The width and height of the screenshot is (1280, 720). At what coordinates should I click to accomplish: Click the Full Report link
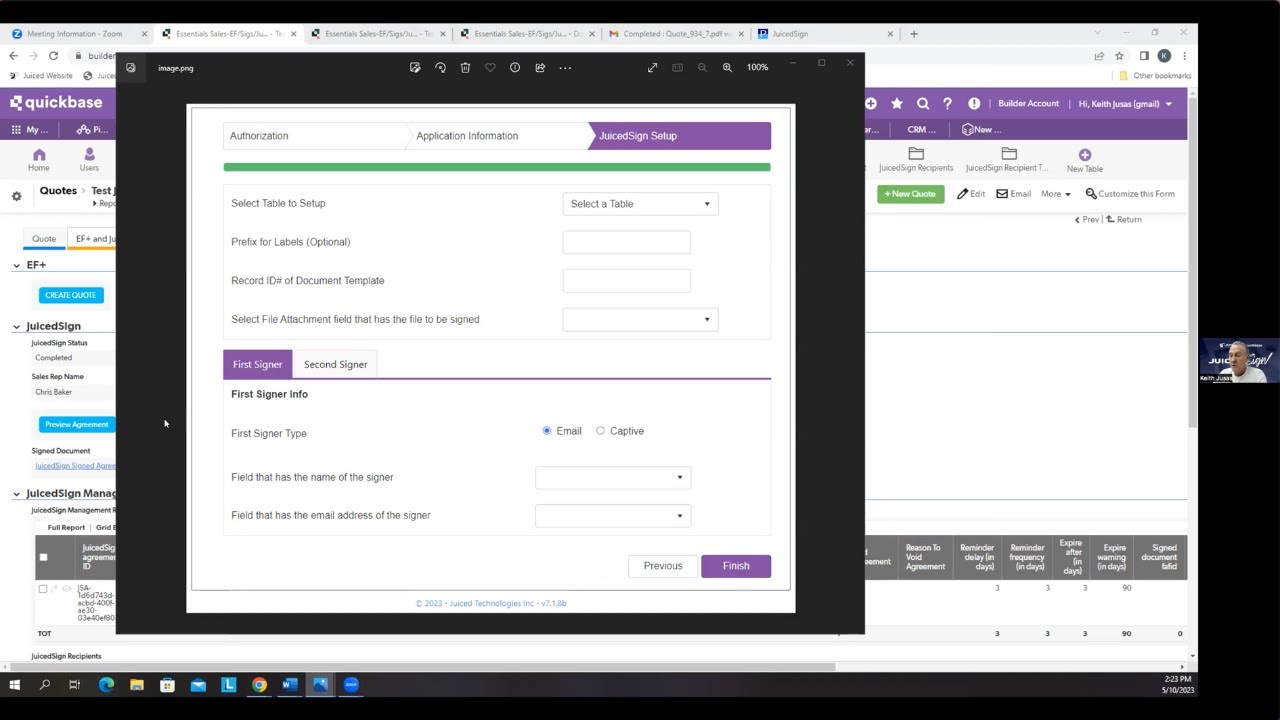pos(66,527)
